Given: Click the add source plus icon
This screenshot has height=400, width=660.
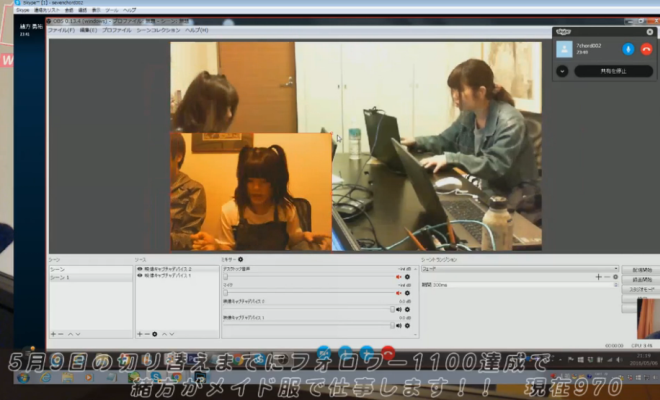Looking at the screenshot, I should coord(140,333).
